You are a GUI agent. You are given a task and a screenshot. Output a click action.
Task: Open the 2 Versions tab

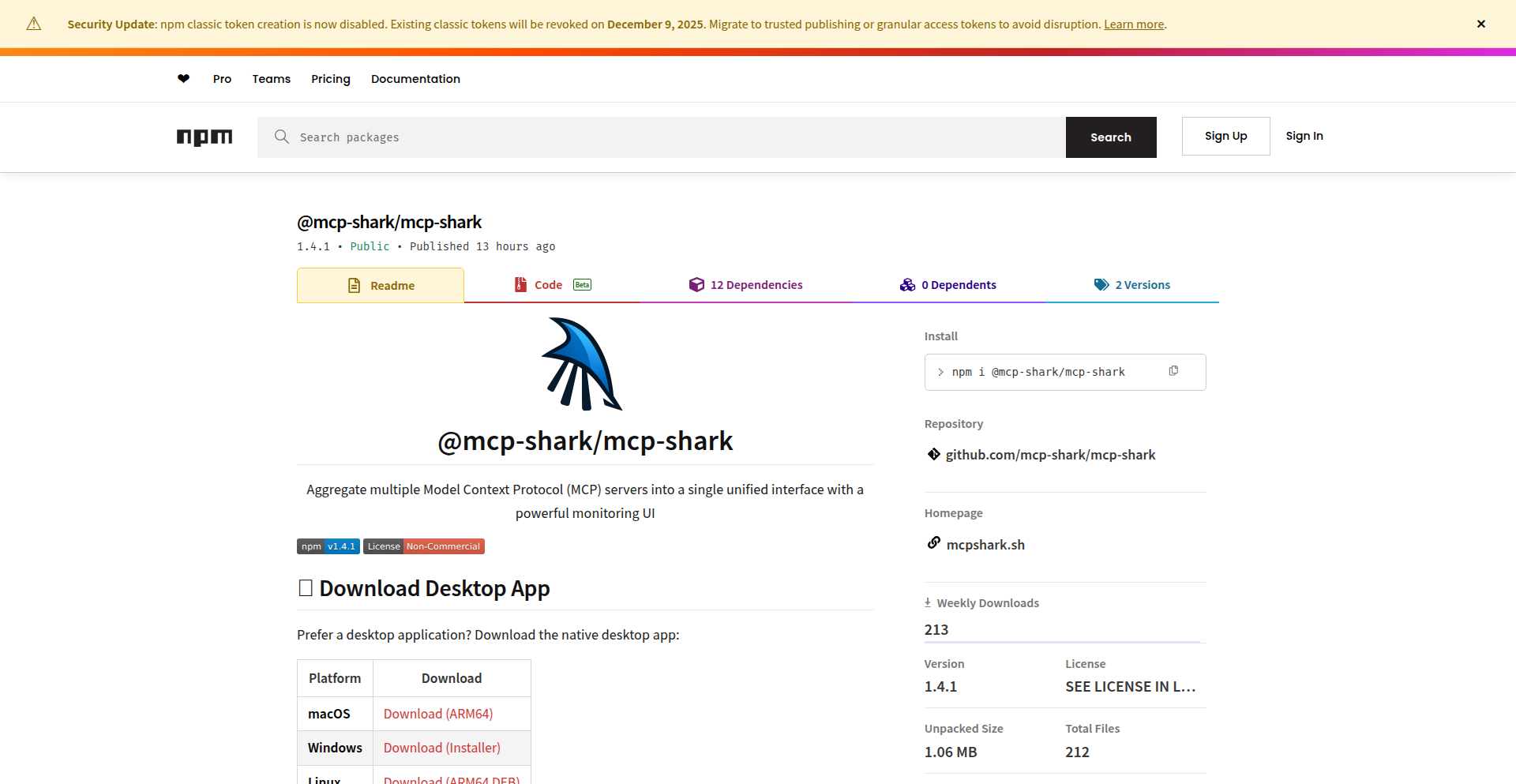coord(1142,284)
